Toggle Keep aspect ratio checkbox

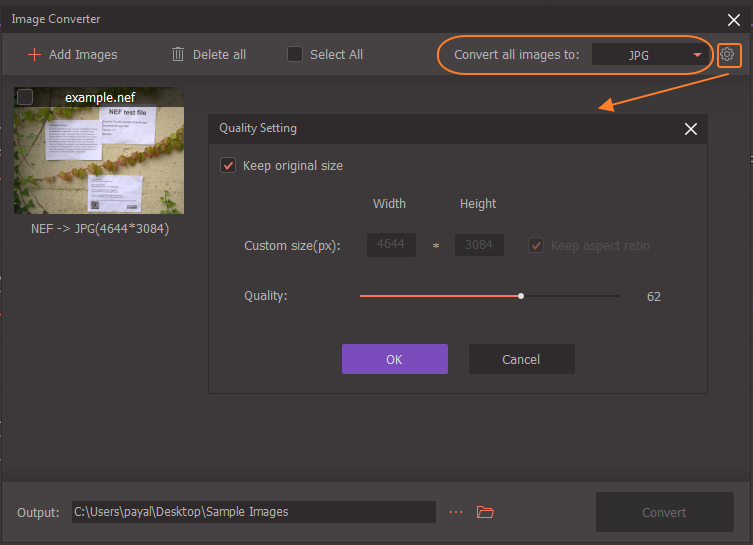coord(537,246)
